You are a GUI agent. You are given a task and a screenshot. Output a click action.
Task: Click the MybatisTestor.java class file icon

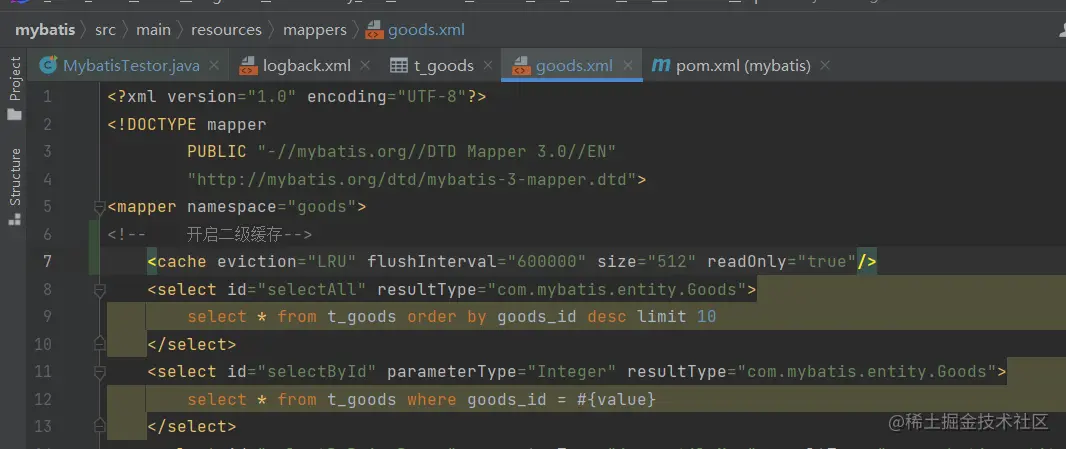(x=48, y=65)
